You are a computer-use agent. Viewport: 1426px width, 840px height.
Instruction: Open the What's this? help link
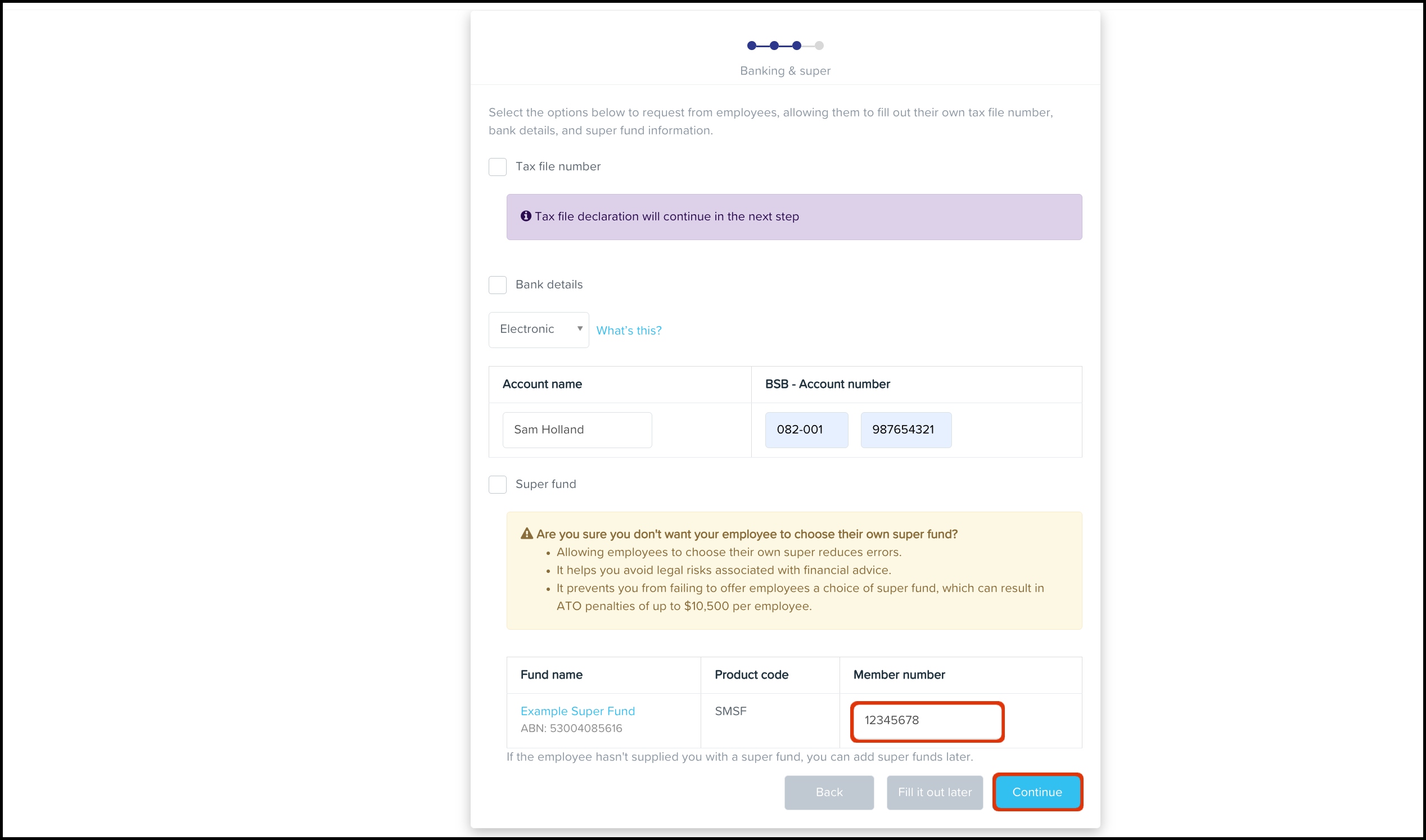(628, 331)
